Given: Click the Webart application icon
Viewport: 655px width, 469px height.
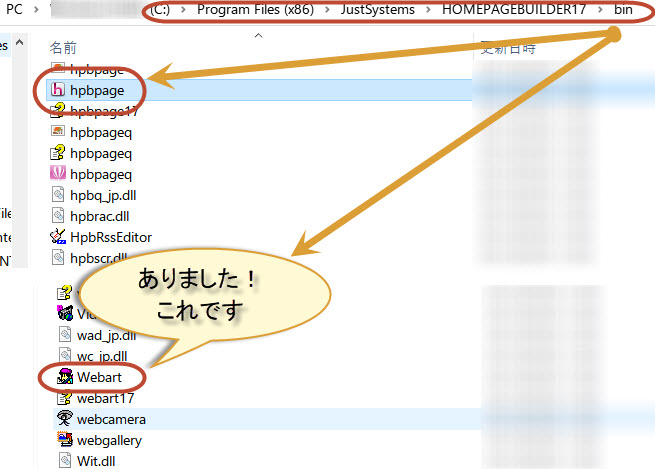Looking at the screenshot, I should click(x=65, y=377).
